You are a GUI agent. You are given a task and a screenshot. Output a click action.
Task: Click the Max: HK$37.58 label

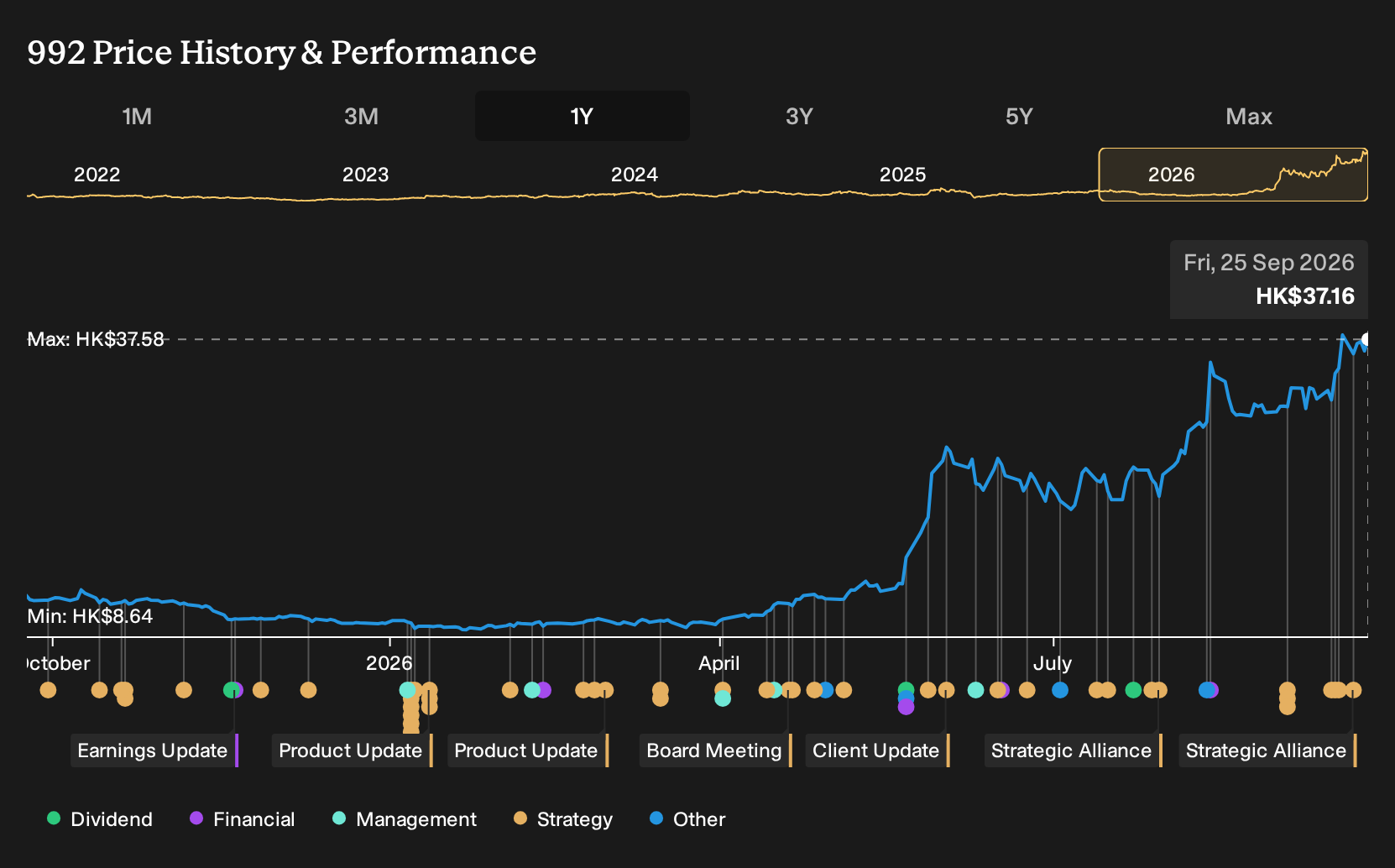(x=96, y=339)
